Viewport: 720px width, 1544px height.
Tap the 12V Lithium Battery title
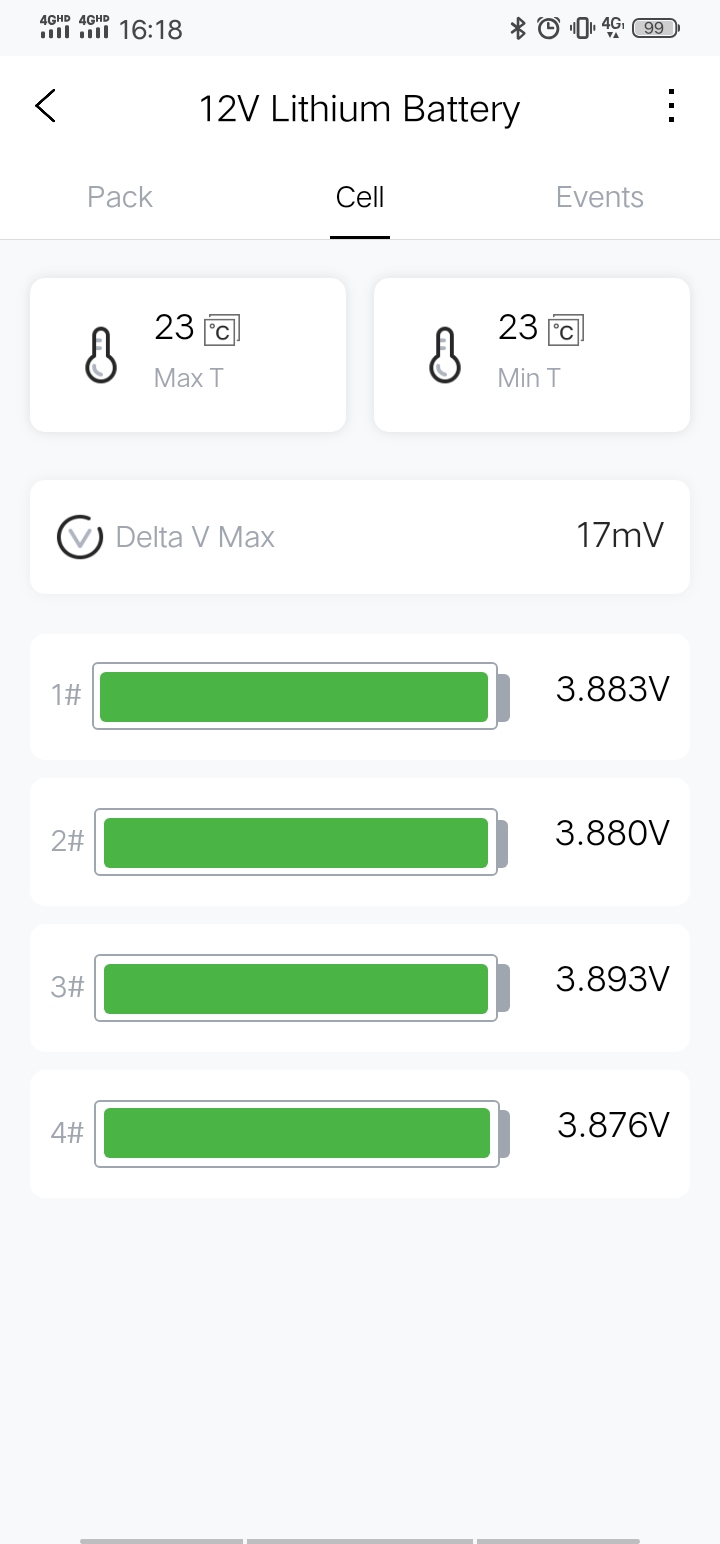359,108
